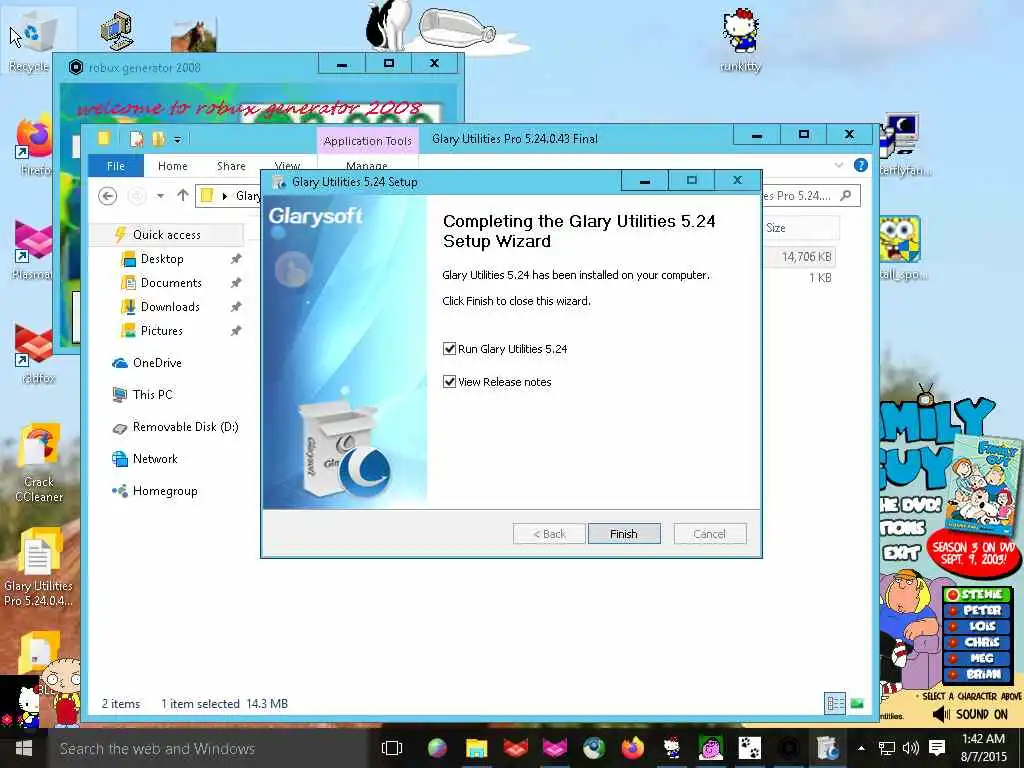Go back in File Explorer navigation
1024x768 pixels.
[x=108, y=195]
